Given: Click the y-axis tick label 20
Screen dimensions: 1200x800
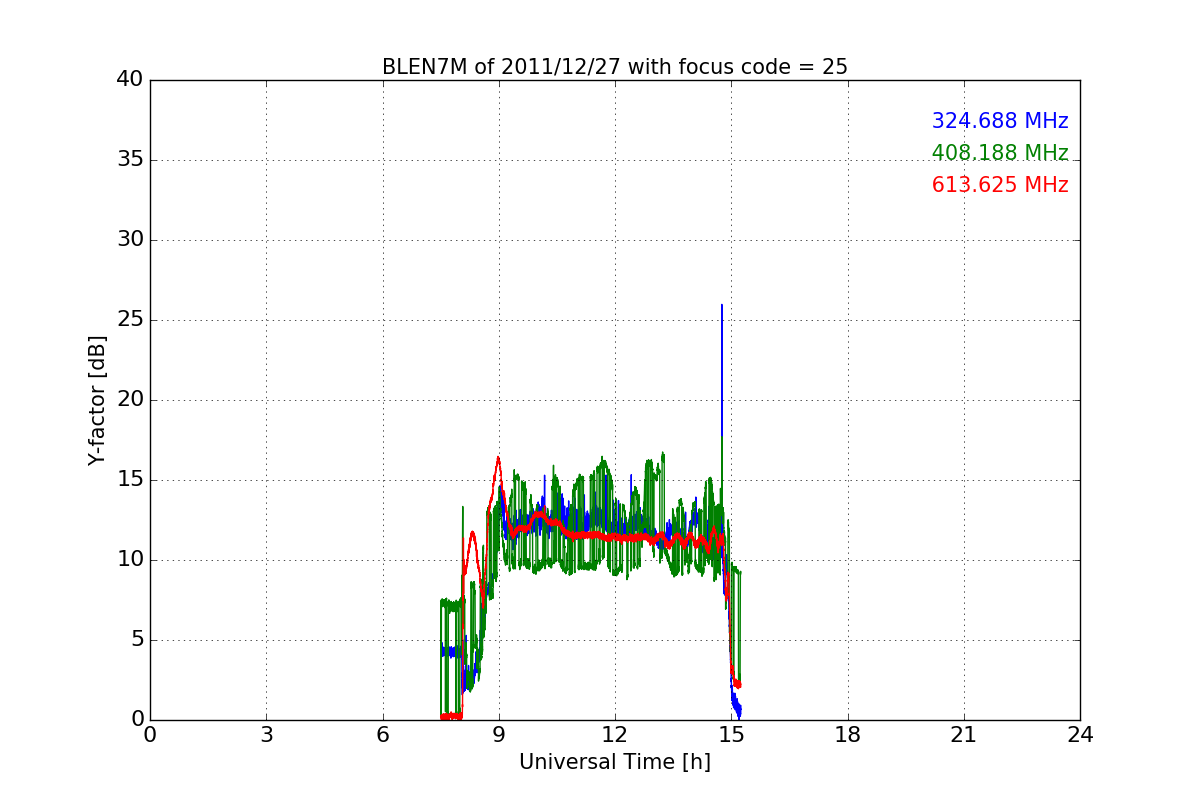Looking at the screenshot, I should point(130,400).
